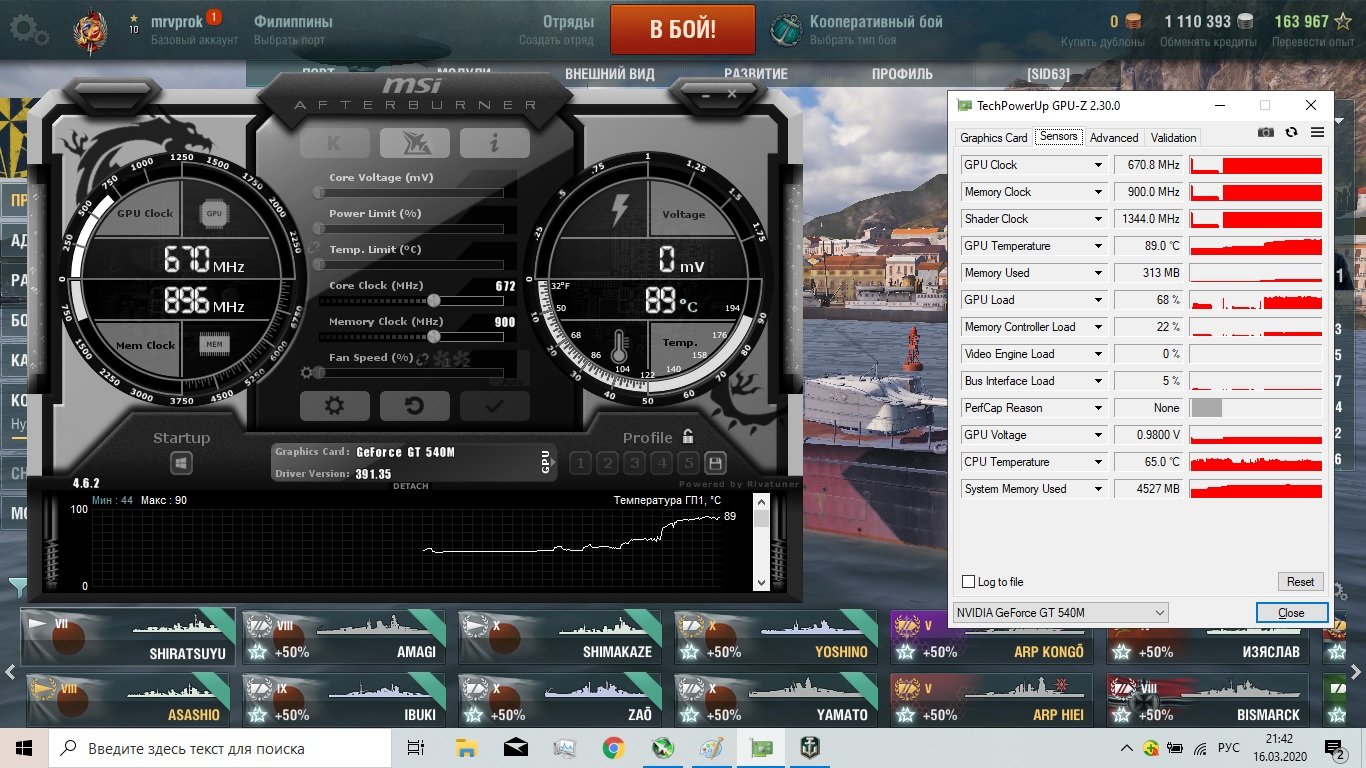Expand the Memory Used sensor dropdown
The image size is (1366, 768).
point(1098,273)
